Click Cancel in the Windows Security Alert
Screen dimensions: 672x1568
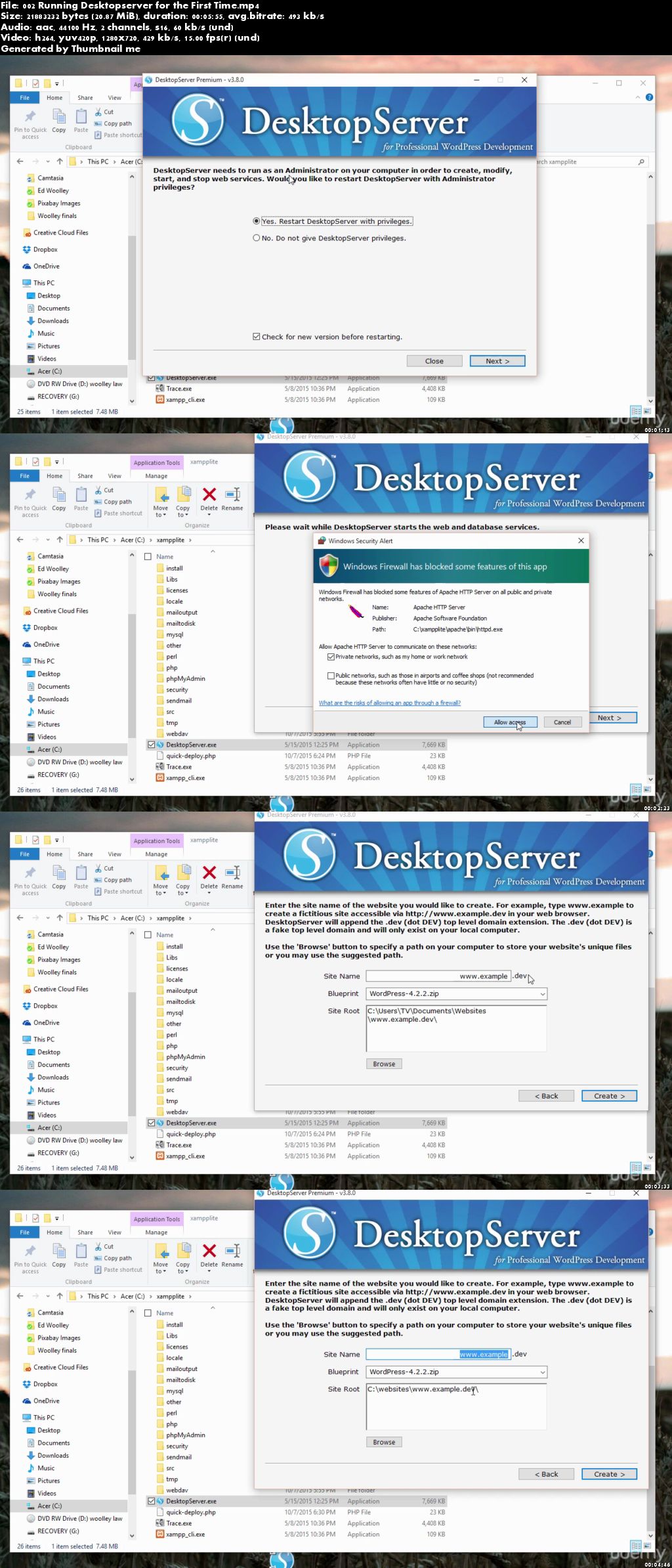click(x=562, y=722)
